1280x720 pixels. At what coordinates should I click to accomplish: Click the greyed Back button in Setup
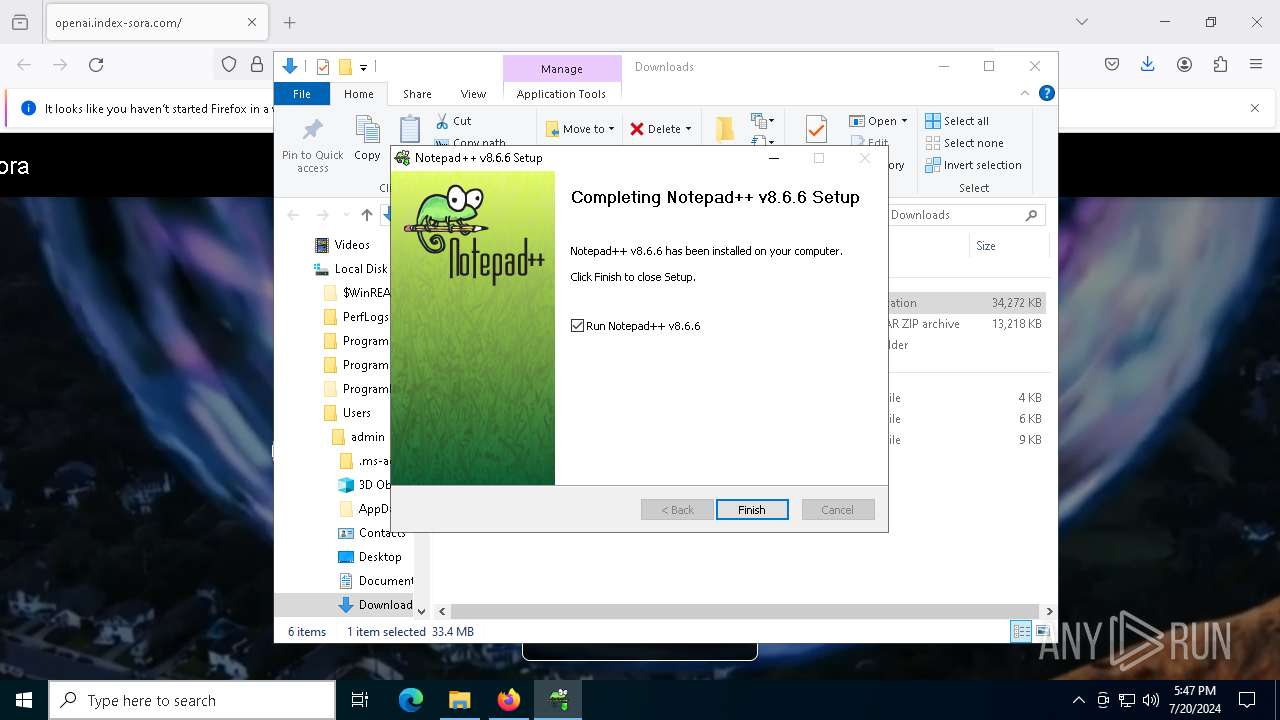pos(677,510)
